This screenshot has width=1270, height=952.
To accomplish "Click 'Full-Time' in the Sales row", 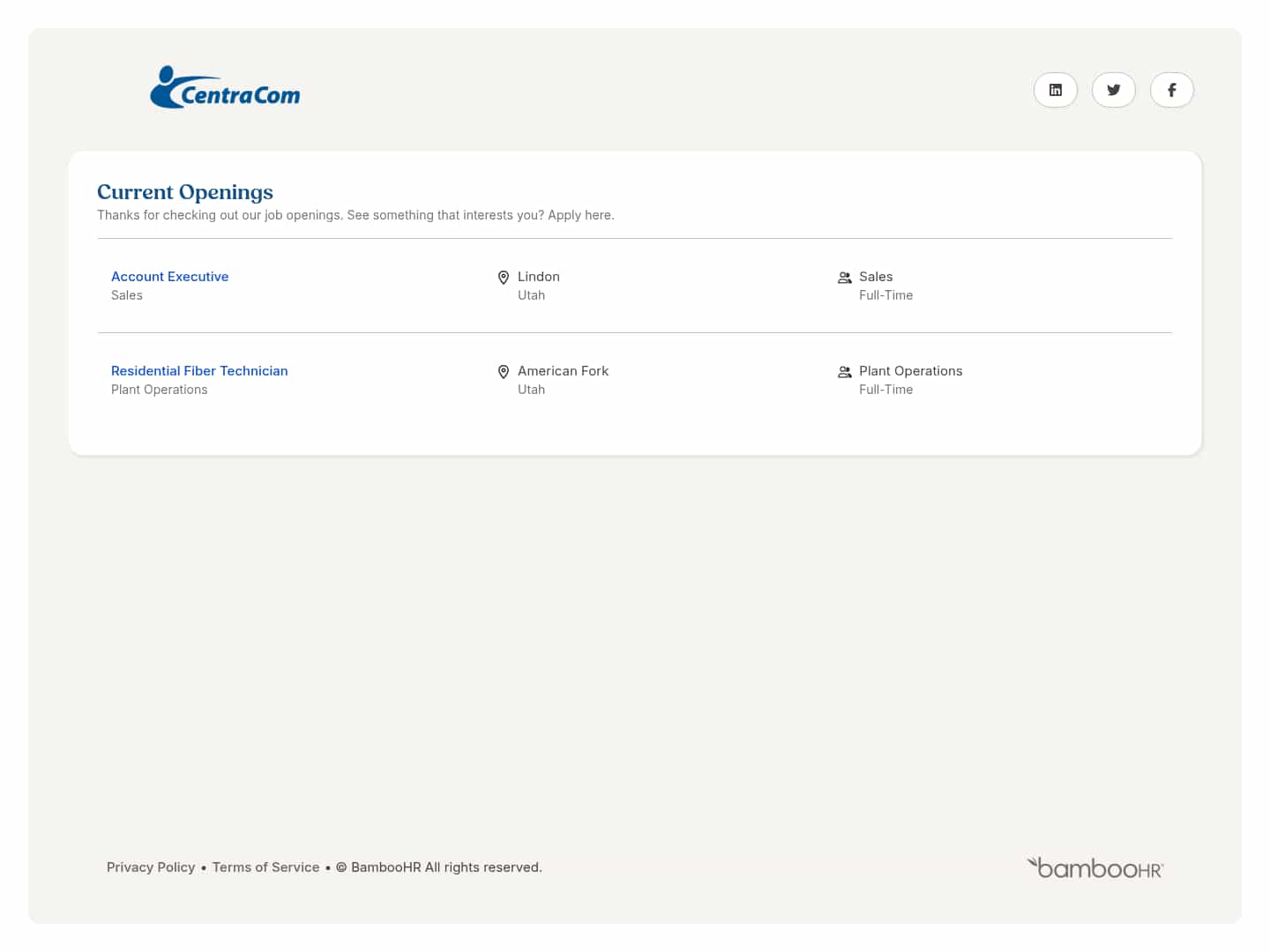I will [x=886, y=295].
